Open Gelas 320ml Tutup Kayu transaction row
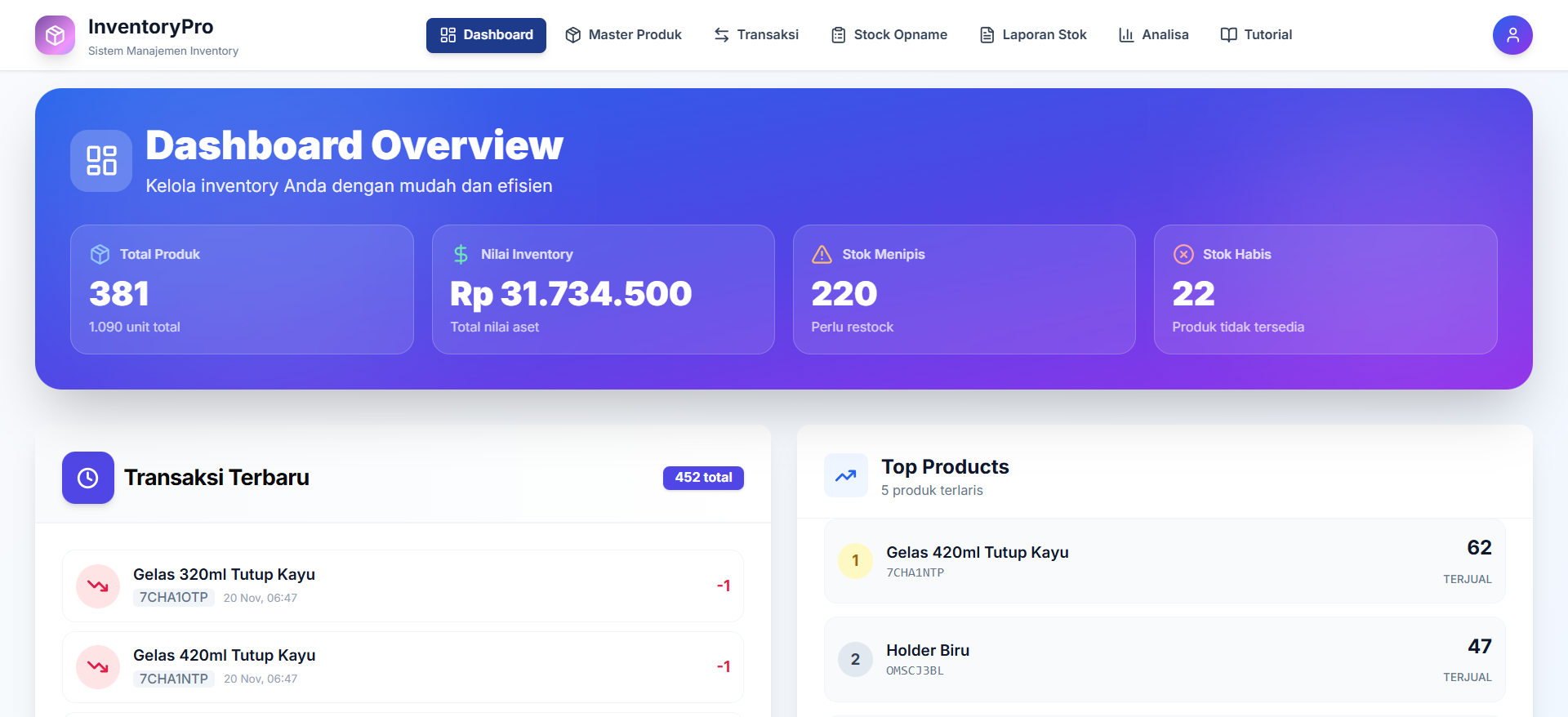This screenshot has height=717, width=1568. tap(403, 586)
